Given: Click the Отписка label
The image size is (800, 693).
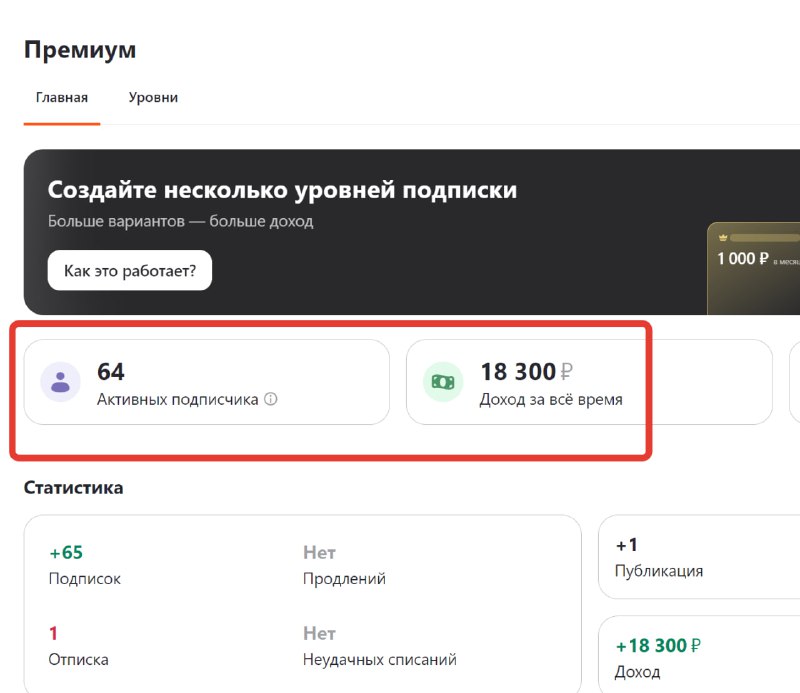Looking at the screenshot, I should coord(79,659).
